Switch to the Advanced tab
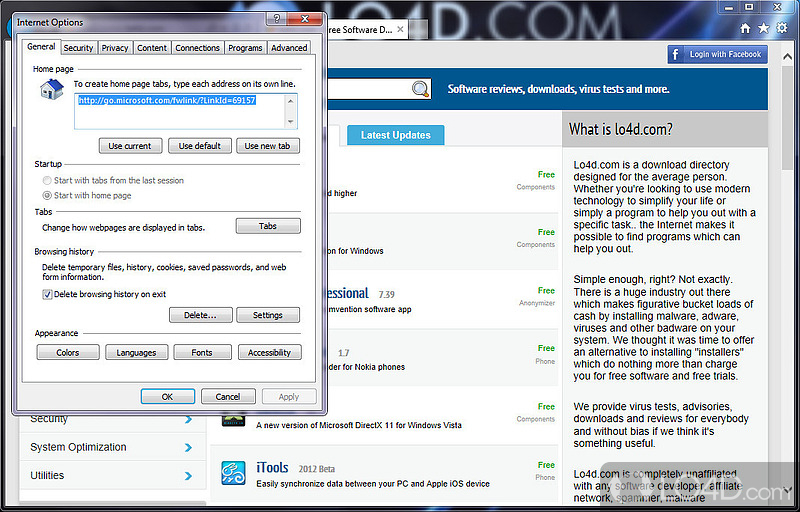The height and width of the screenshot is (512, 800). [x=289, y=48]
